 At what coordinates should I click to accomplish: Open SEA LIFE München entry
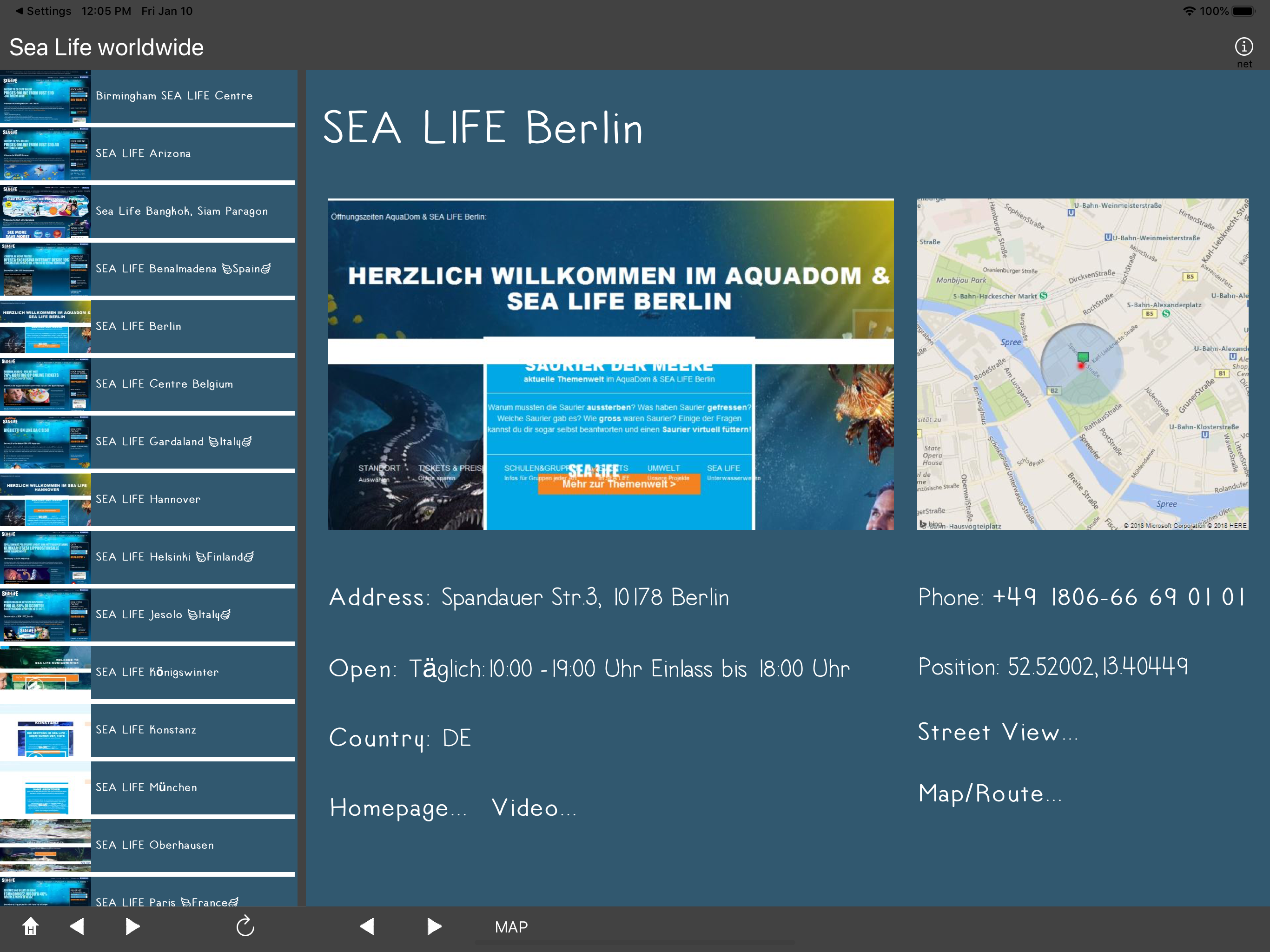(147, 787)
